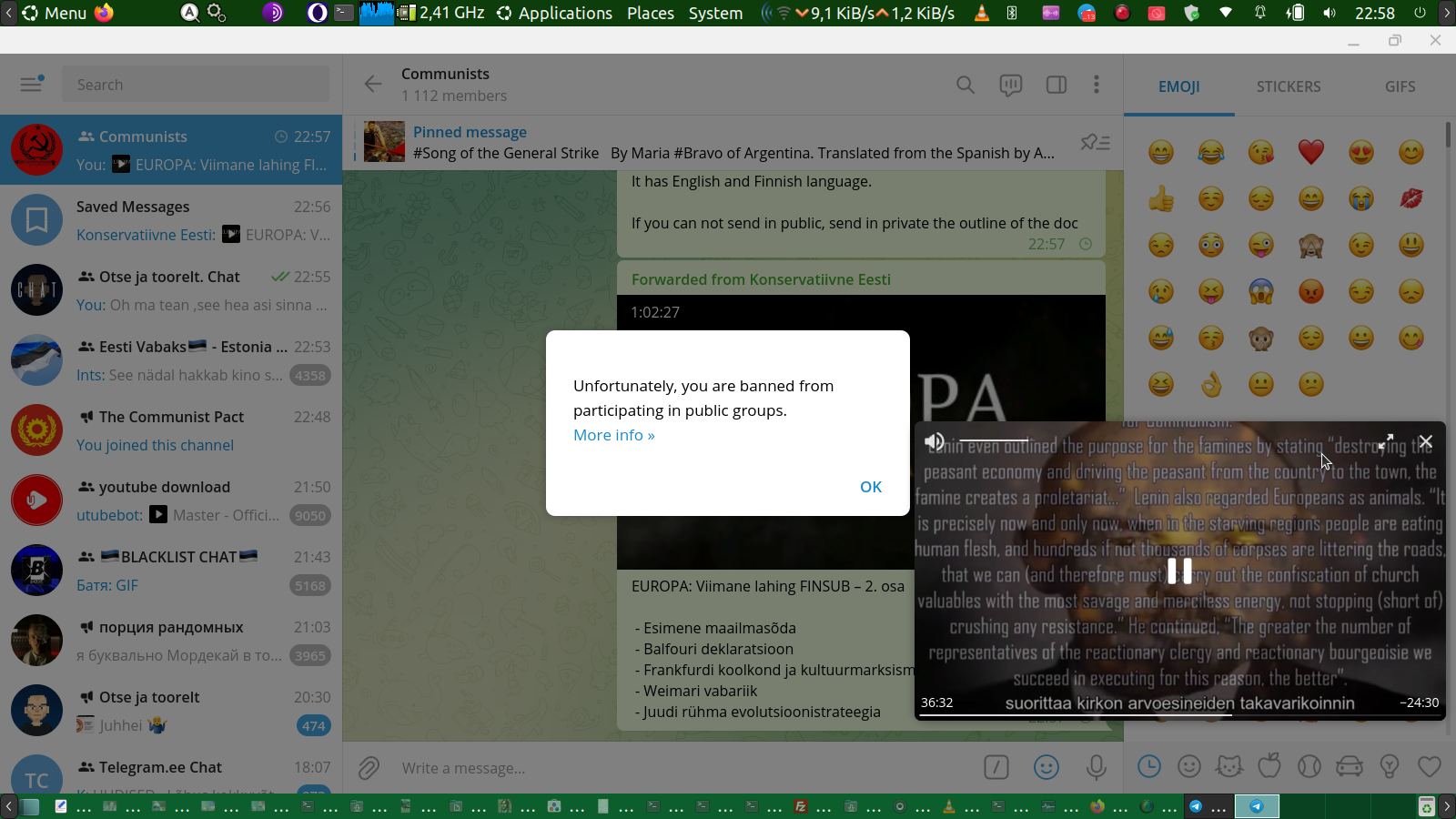The height and width of the screenshot is (819, 1456).
Task: Go back using the arrow beside Communists
Action: point(373,85)
